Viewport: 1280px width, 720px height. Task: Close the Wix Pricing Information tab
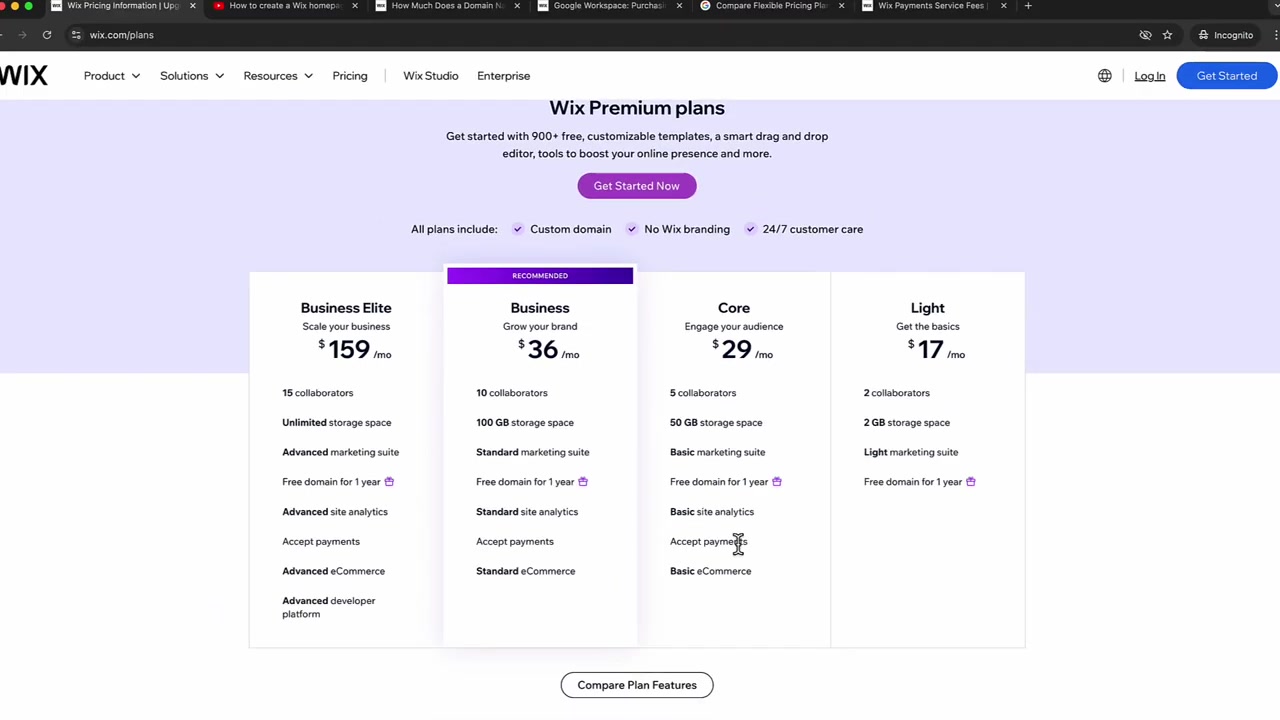[192, 6]
